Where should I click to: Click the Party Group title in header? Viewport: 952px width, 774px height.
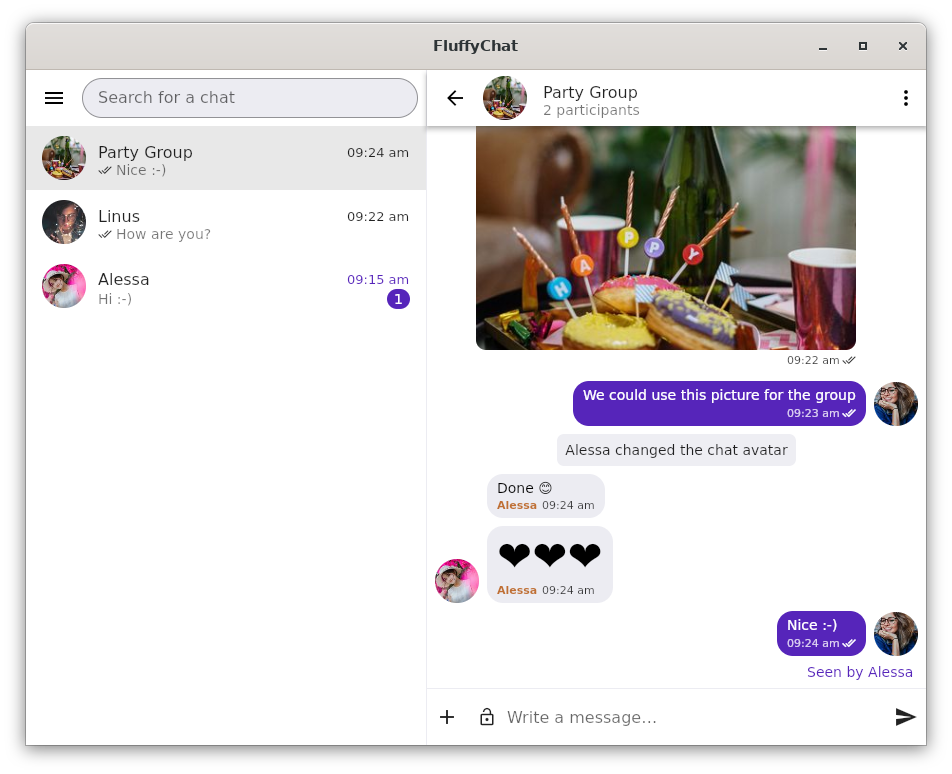point(590,93)
